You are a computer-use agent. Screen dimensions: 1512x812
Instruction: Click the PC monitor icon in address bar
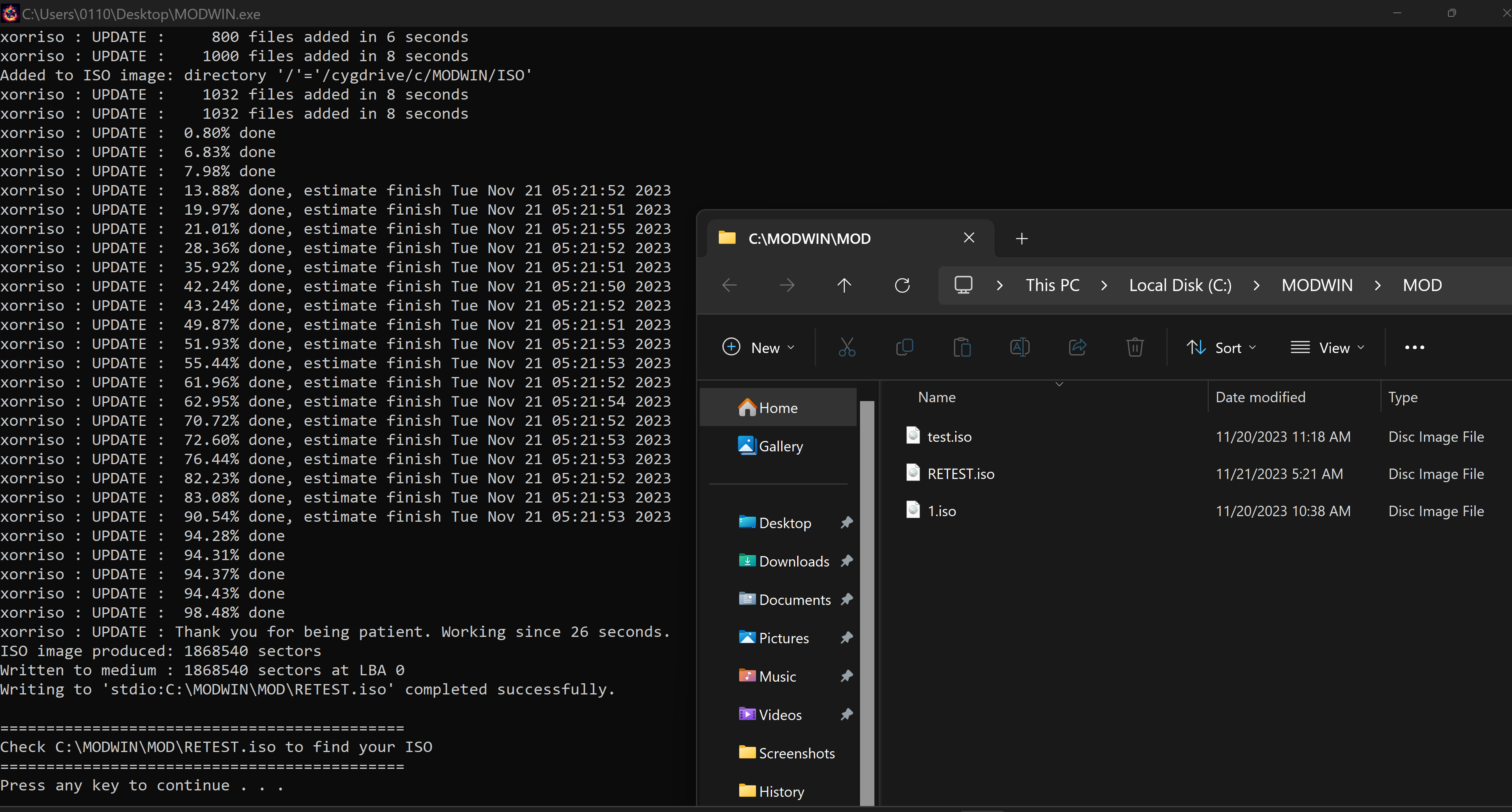point(963,285)
